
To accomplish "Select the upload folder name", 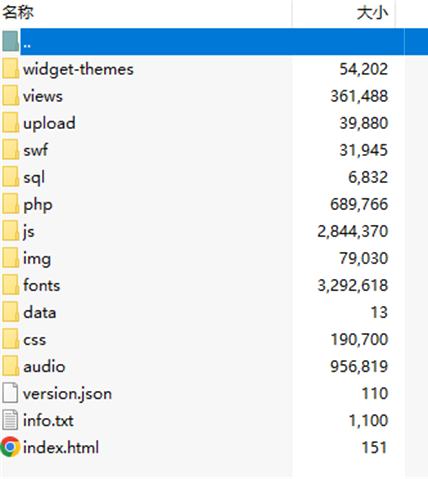I will click(49, 123).
